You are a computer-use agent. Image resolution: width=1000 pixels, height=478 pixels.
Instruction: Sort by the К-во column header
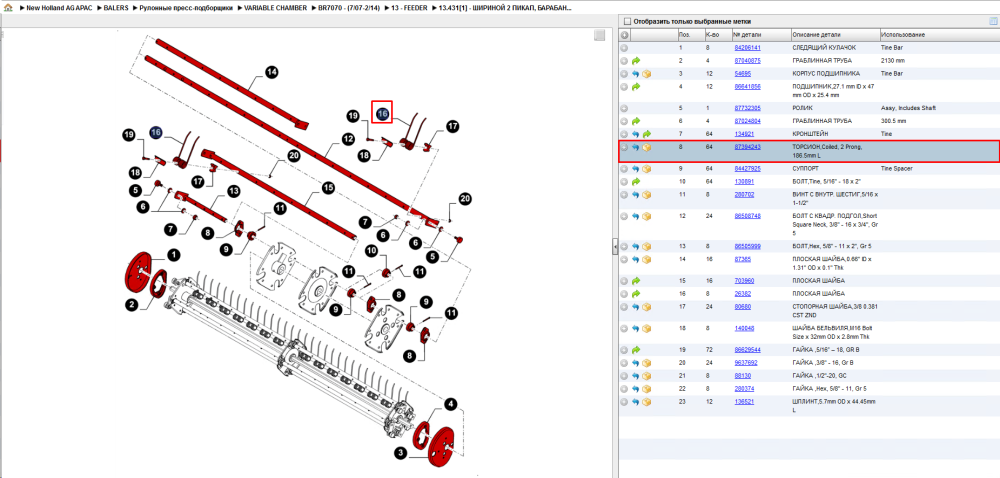pos(712,34)
